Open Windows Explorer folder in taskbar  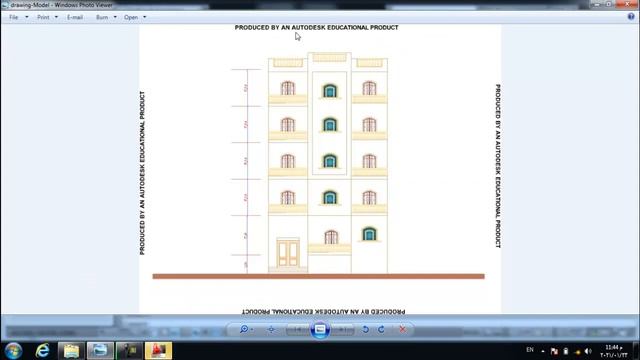pos(71,351)
